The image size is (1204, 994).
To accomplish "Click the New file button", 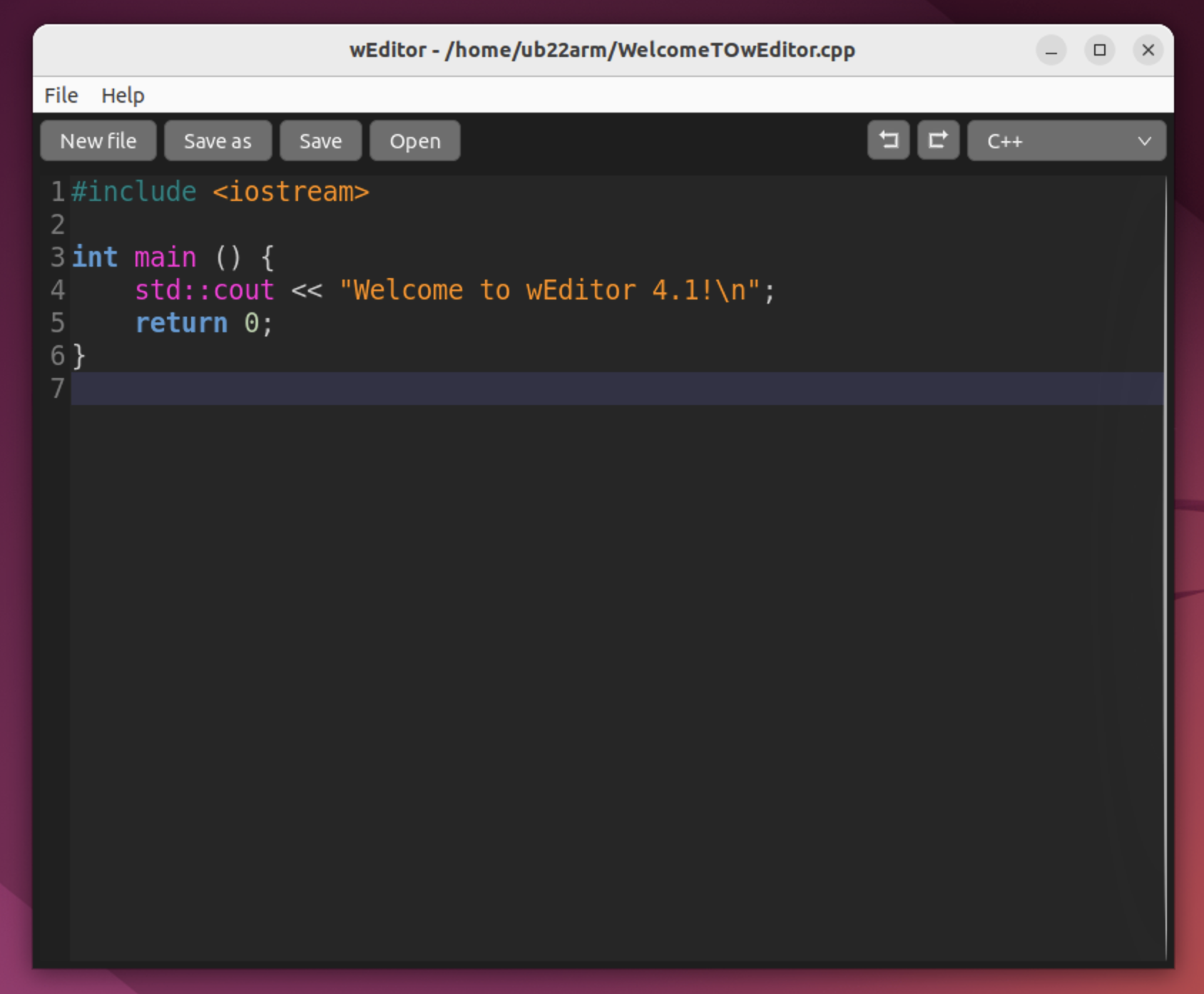I will point(98,140).
